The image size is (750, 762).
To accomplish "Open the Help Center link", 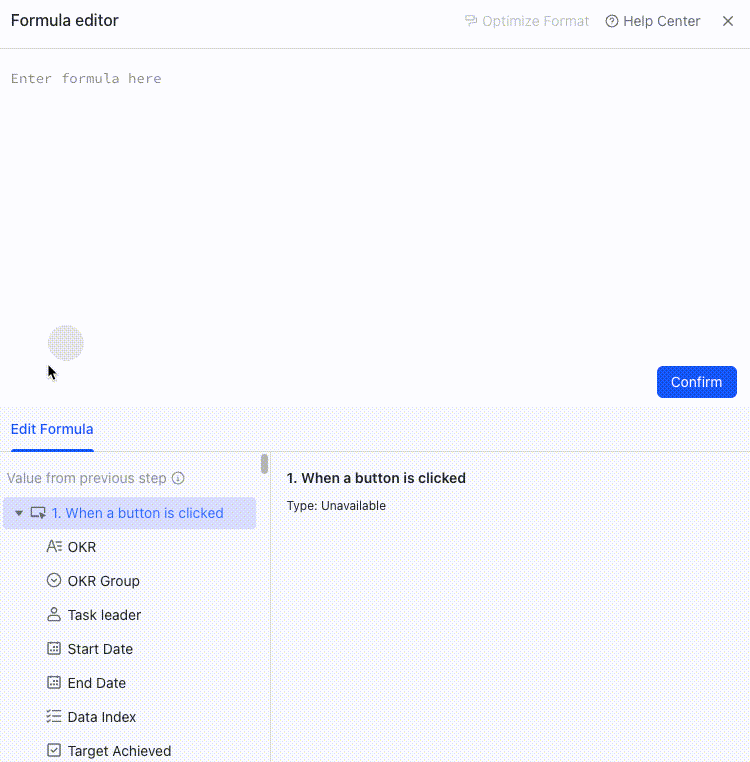I will (653, 21).
